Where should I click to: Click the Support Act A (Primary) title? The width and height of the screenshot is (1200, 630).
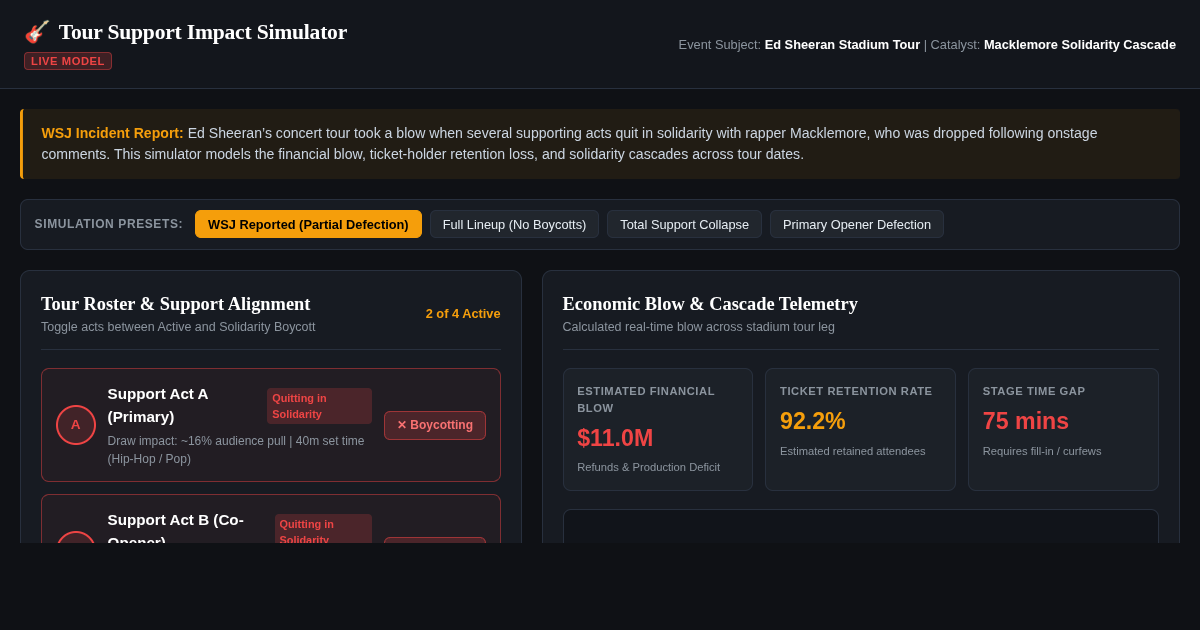coord(158,405)
